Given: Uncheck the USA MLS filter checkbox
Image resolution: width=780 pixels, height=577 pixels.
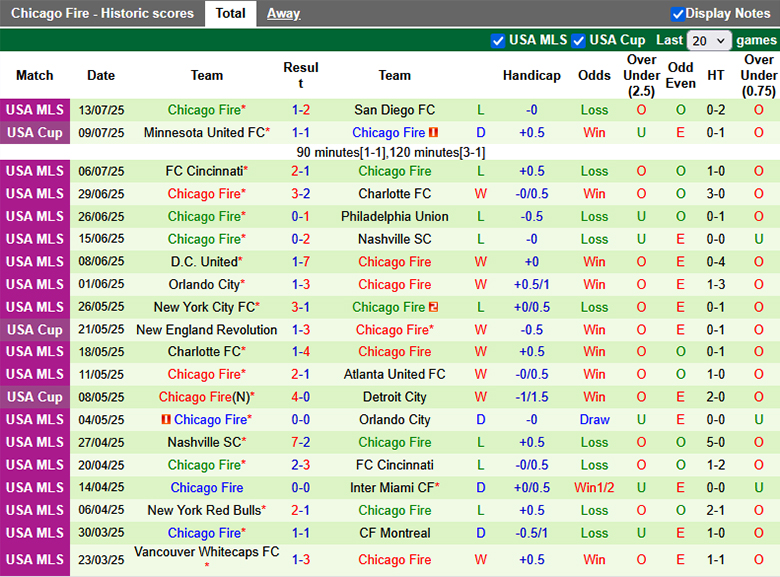Looking at the screenshot, I should pos(498,41).
